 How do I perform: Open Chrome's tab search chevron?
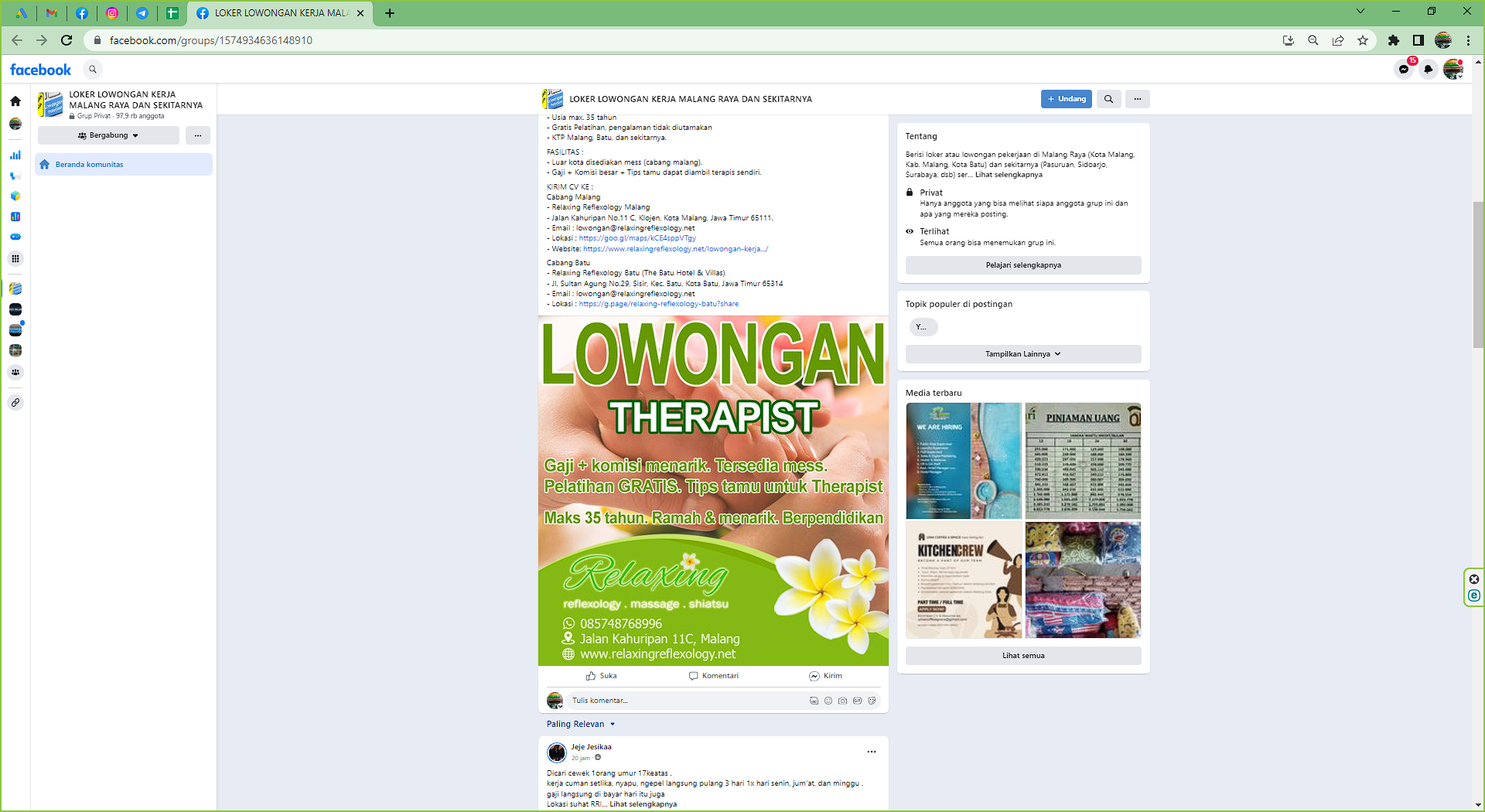tap(1360, 12)
